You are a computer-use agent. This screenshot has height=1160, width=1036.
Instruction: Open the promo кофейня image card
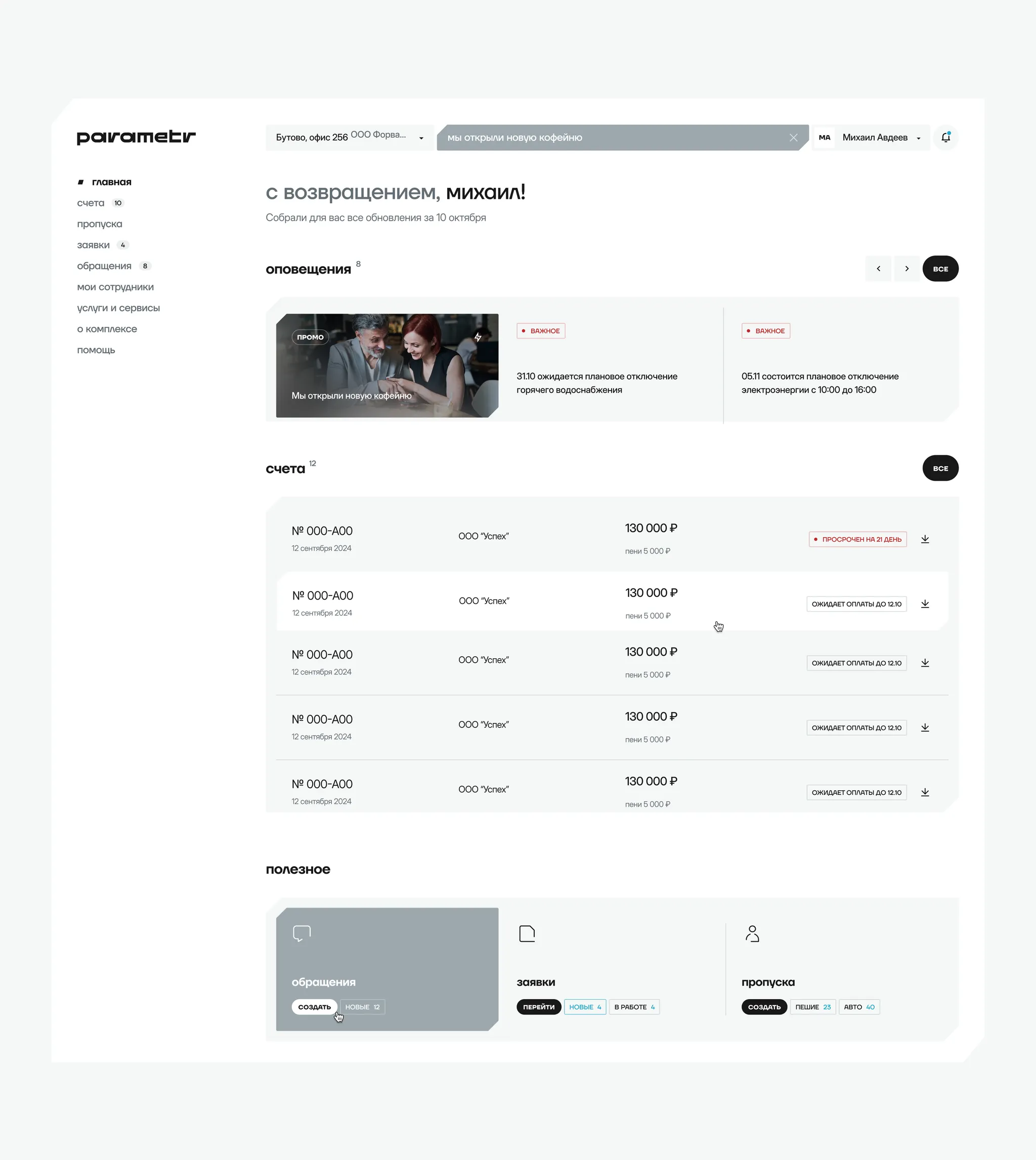tap(387, 365)
